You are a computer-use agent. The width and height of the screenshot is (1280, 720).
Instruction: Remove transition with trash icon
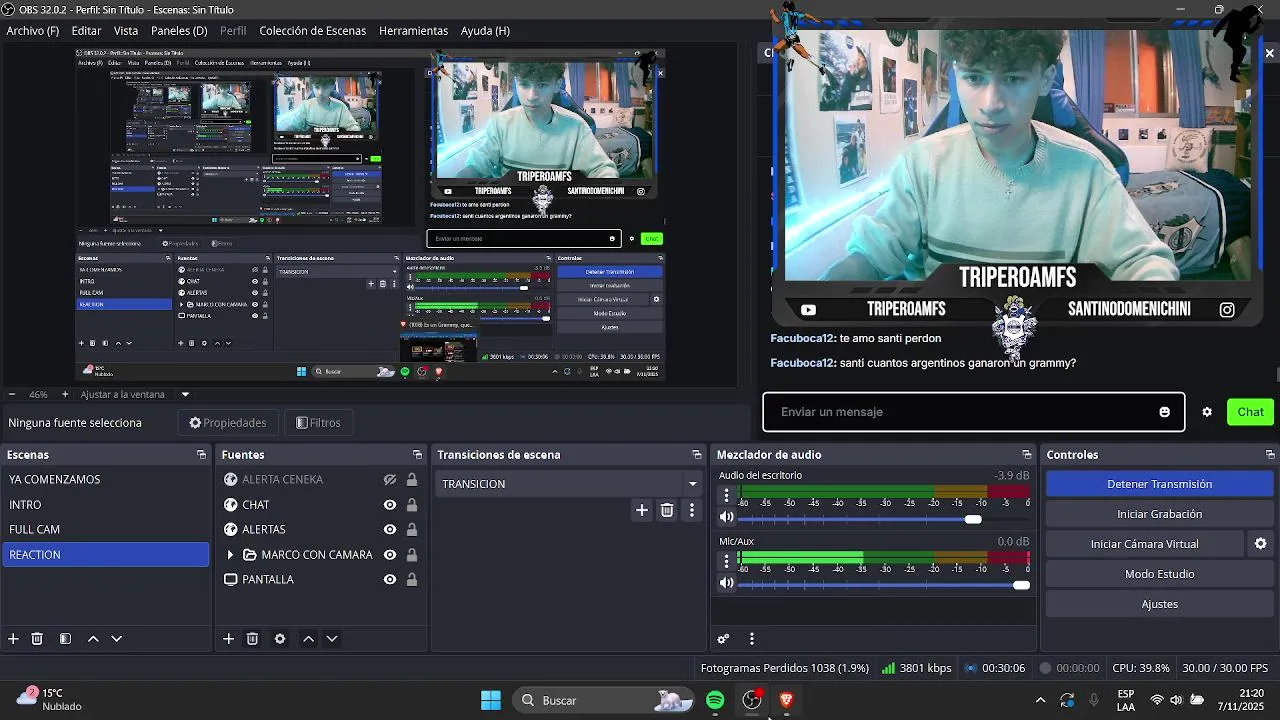pos(667,510)
